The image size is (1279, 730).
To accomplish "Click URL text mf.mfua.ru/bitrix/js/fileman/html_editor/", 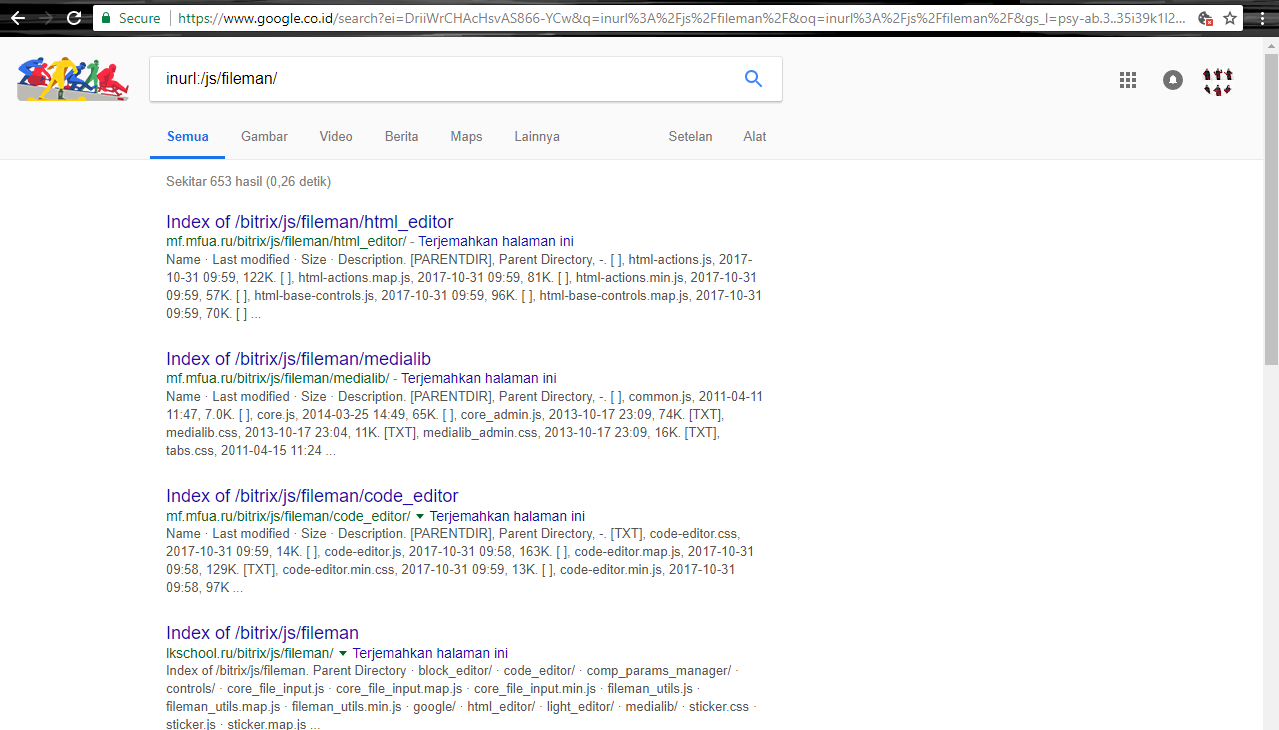I will pyautogui.click(x=286, y=241).
